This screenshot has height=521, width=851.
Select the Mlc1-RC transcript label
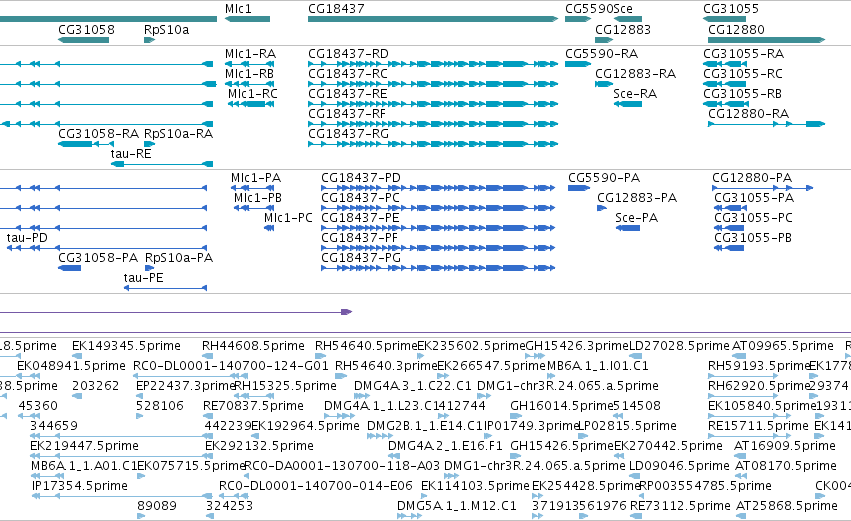point(252,94)
